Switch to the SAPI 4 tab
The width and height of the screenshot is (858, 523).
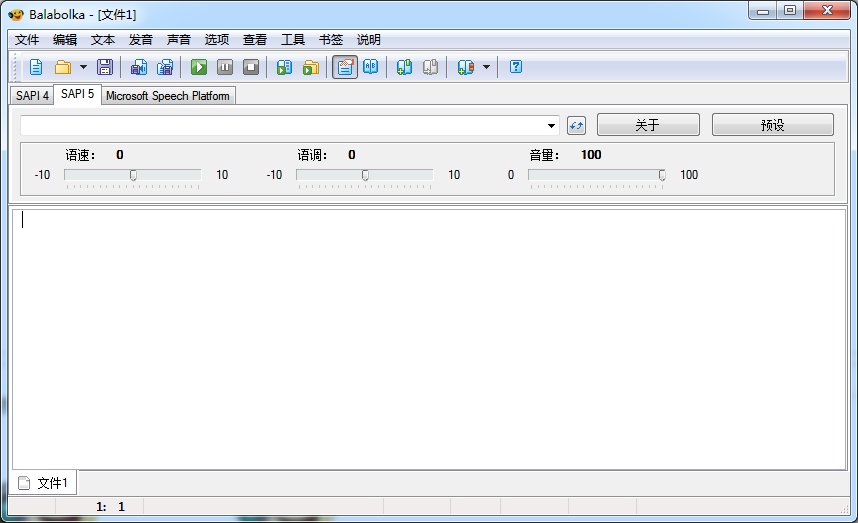coord(32,96)
